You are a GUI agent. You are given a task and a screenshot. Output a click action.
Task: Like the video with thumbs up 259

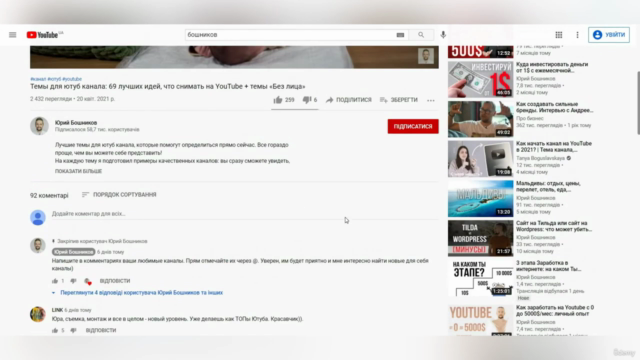284,100
